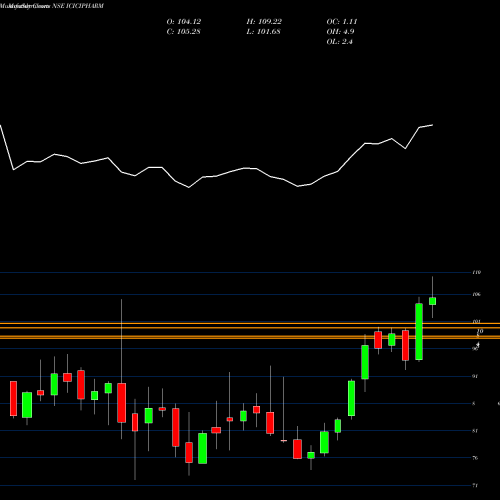Click the 71 price axis label
This screenshot has width=500, height=500.
[x=475, y=485]
